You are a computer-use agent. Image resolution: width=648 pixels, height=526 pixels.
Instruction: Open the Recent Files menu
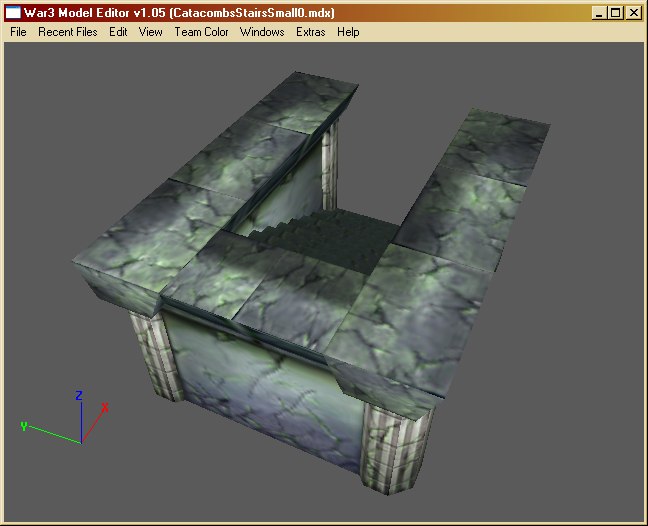tap(68, 32)
